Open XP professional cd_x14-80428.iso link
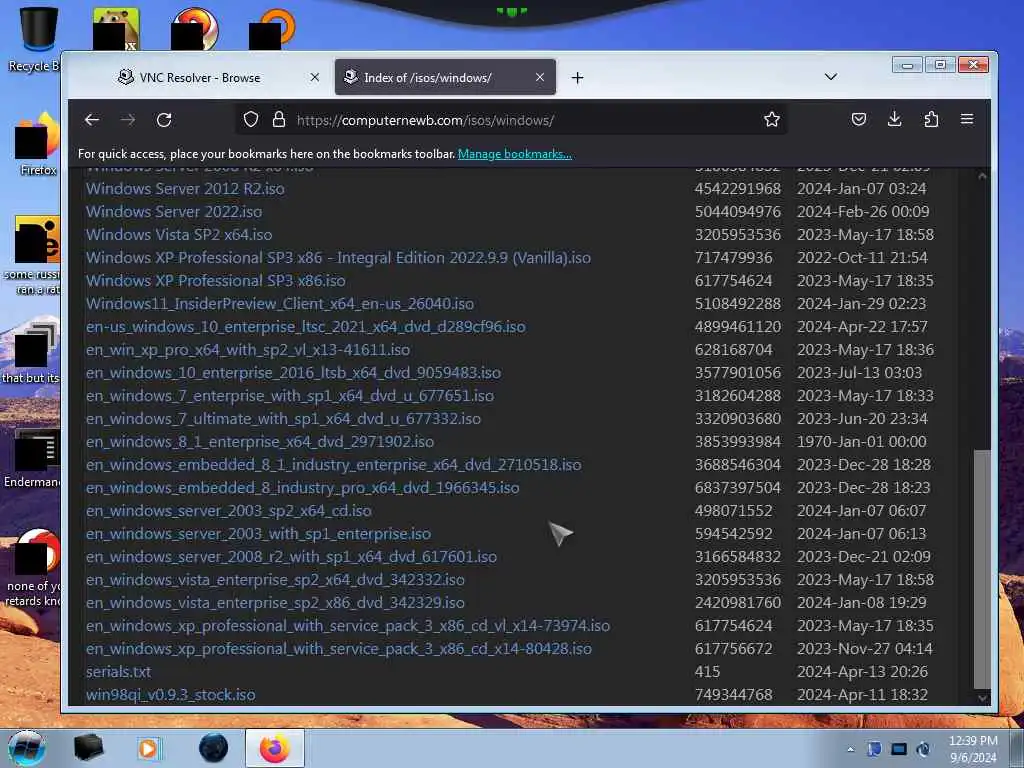This screenshot has height=768, width=1024. coord(338,648)
